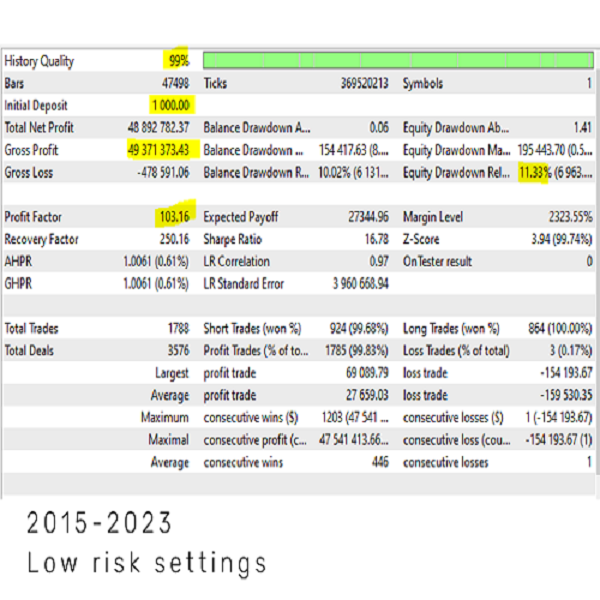This screenshot has height=600, width=600.
Task: Click the 2015-2023 caption text
Action: tap(99, 523)
